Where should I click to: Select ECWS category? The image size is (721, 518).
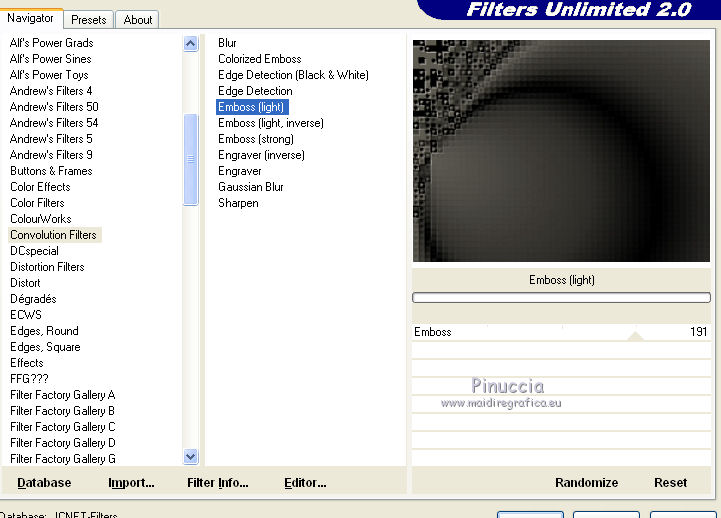(x=26, y=315)
